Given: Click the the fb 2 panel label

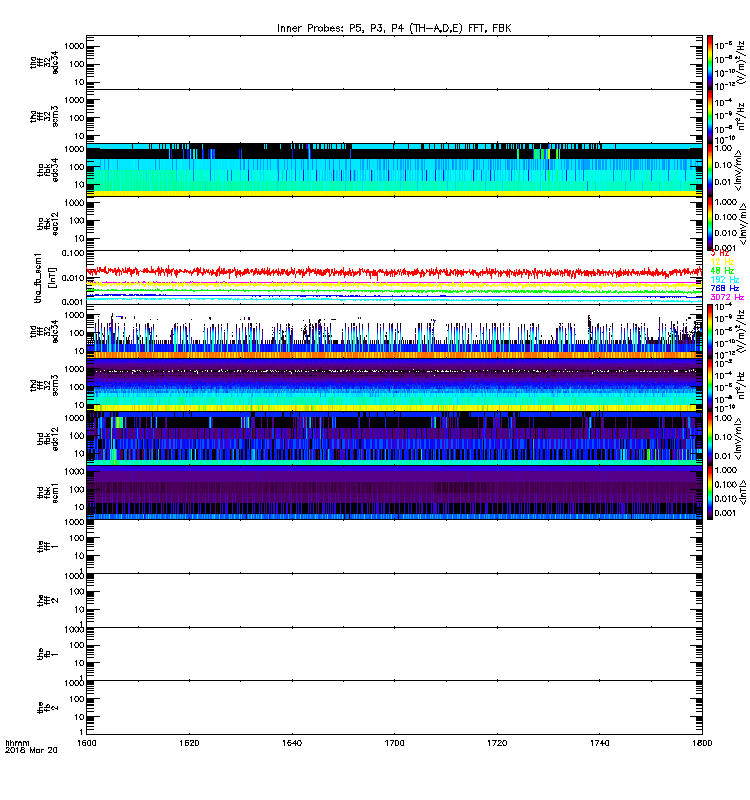Looking at the screenshot, I should point(48,708).
